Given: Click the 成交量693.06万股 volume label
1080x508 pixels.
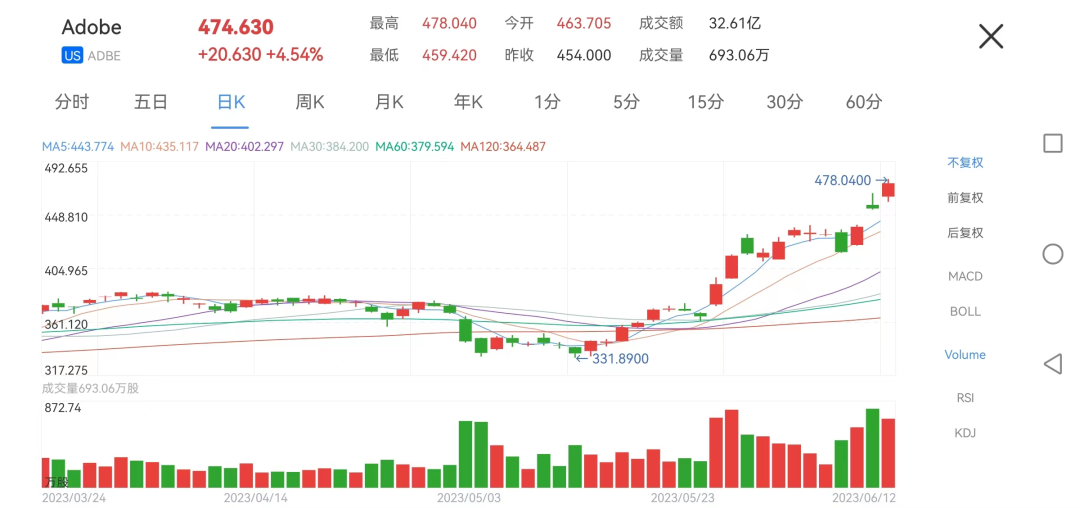Looking at the screenshot, I should tap(90, 388).
